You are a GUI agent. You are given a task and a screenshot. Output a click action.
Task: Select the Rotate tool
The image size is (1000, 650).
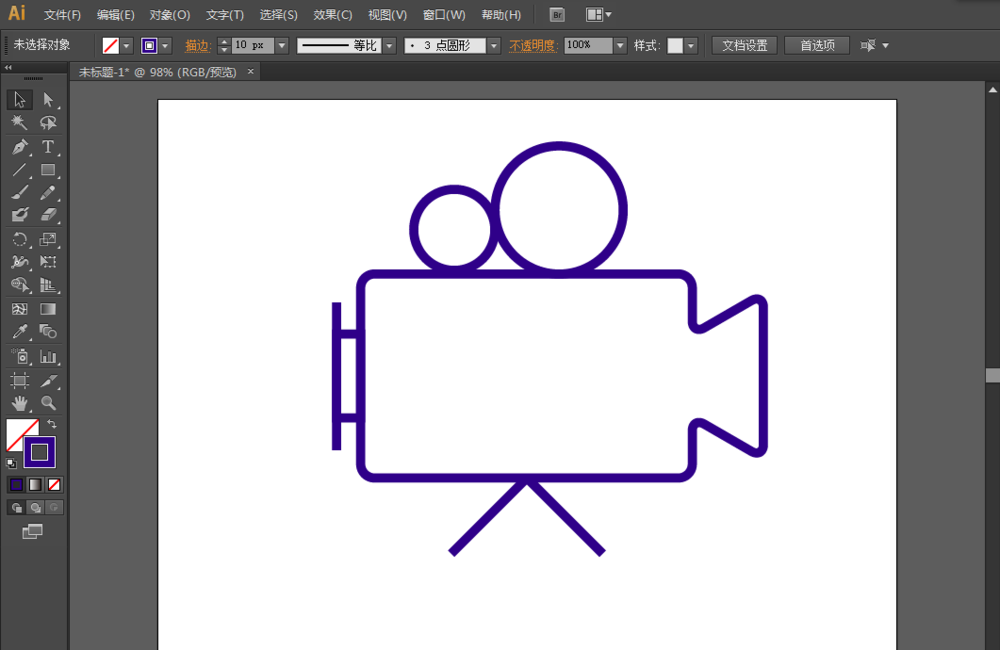[x=19, y=239]
